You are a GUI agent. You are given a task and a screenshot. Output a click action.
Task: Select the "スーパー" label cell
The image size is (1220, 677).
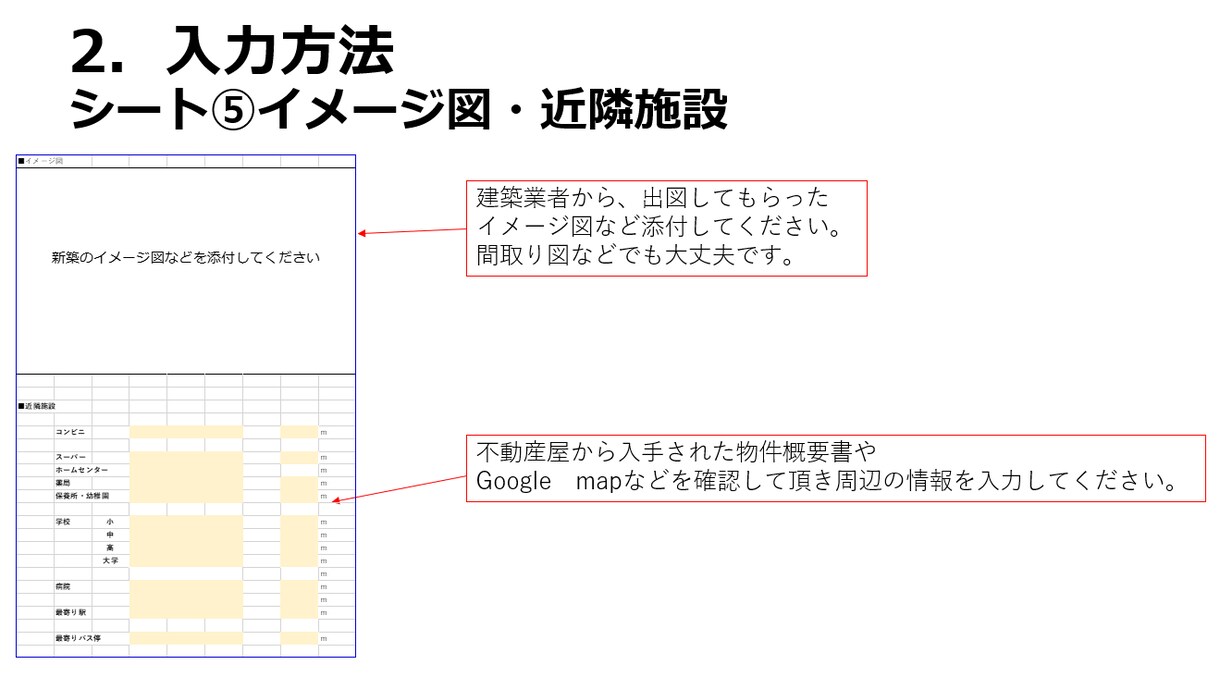72,457
